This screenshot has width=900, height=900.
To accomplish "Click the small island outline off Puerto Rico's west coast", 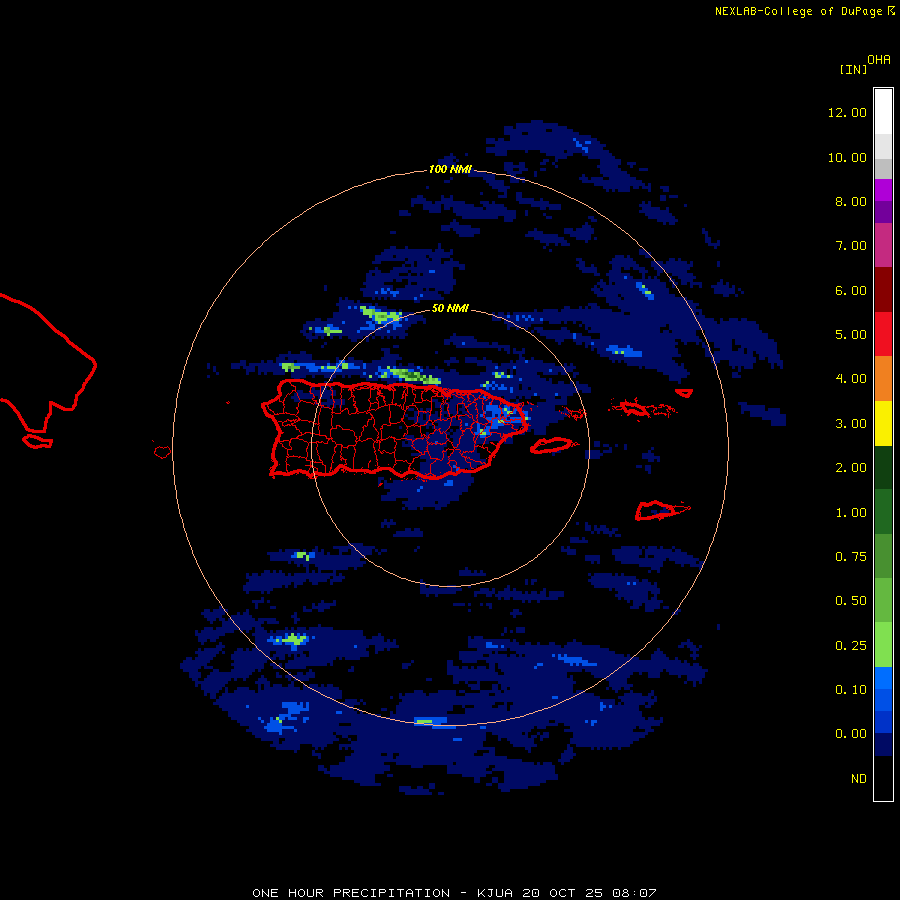I will pyautogui.click(x=162, y=452).
